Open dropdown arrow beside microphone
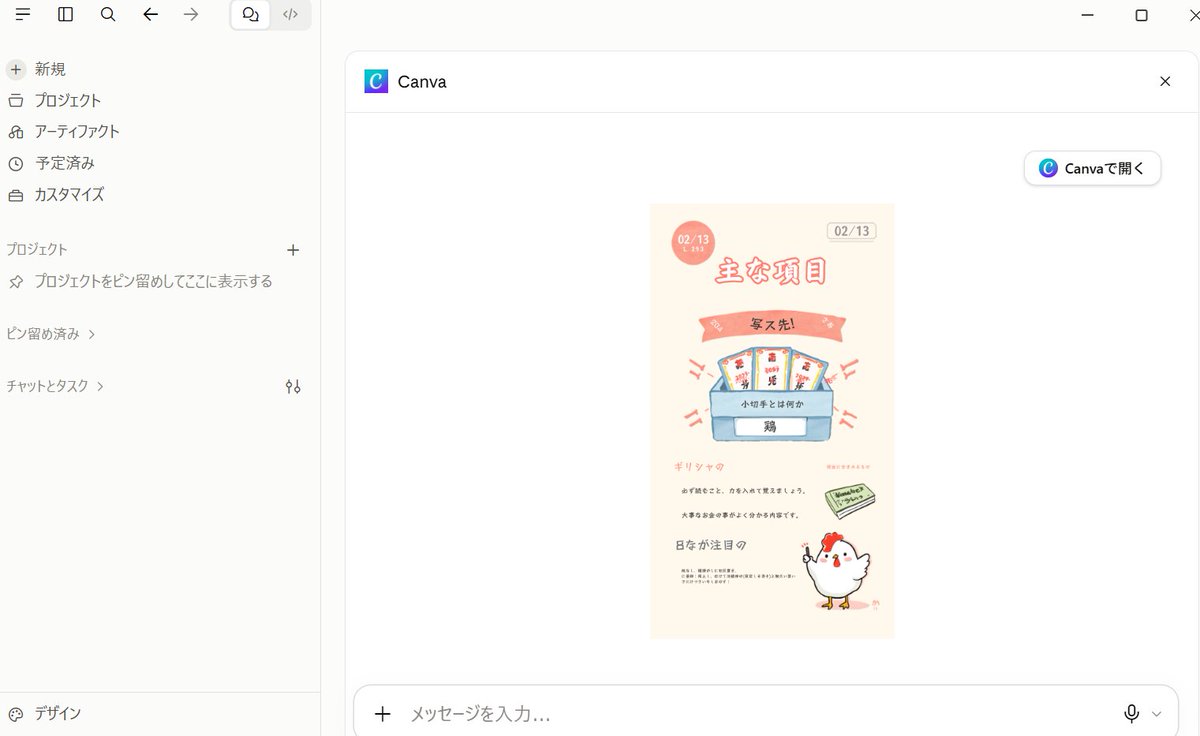1200x736 pixels. [x=1157, y=714]
